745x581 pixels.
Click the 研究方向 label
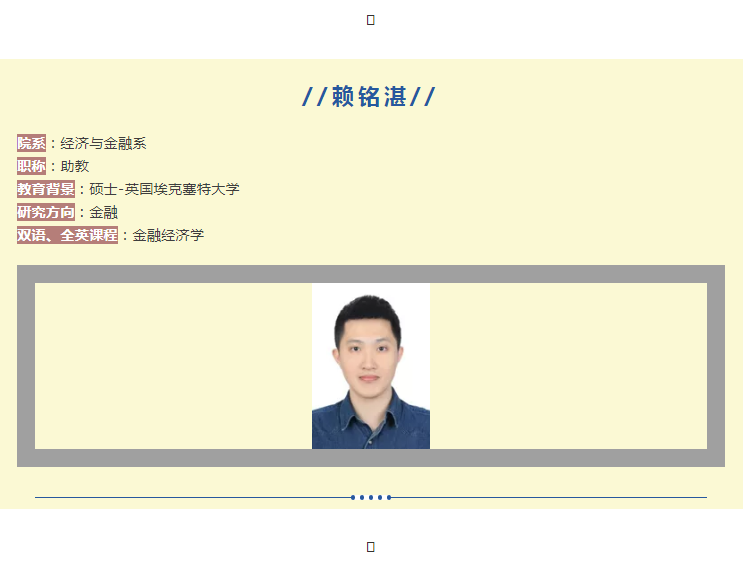tap(46, 212)
